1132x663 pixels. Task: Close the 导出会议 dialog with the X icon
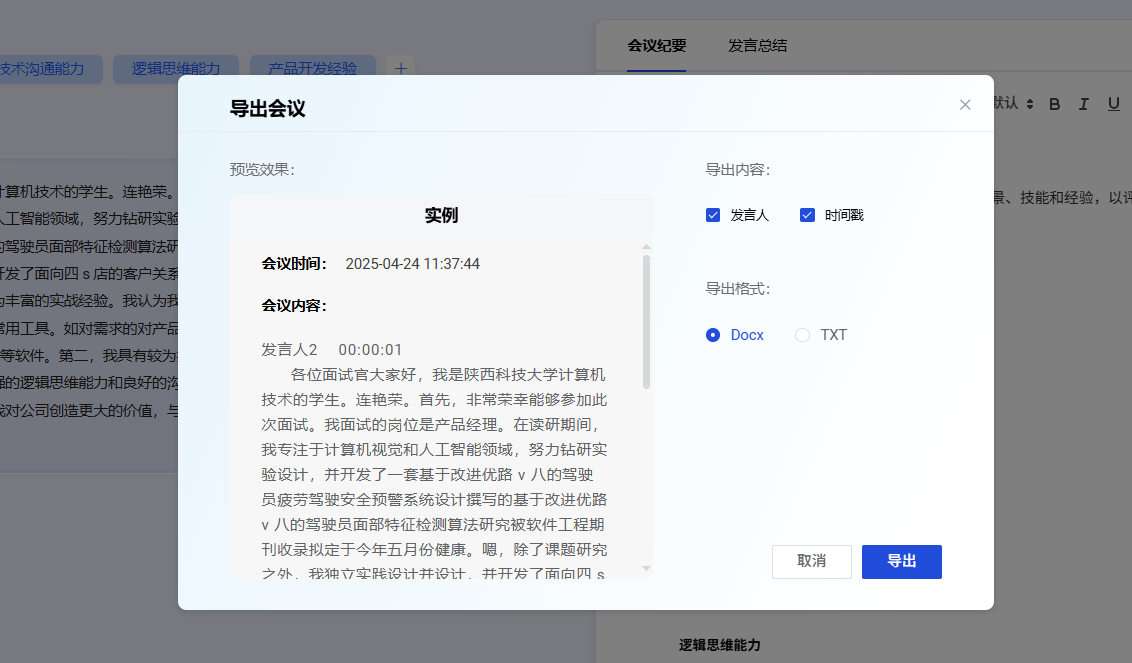coord(965,105)
